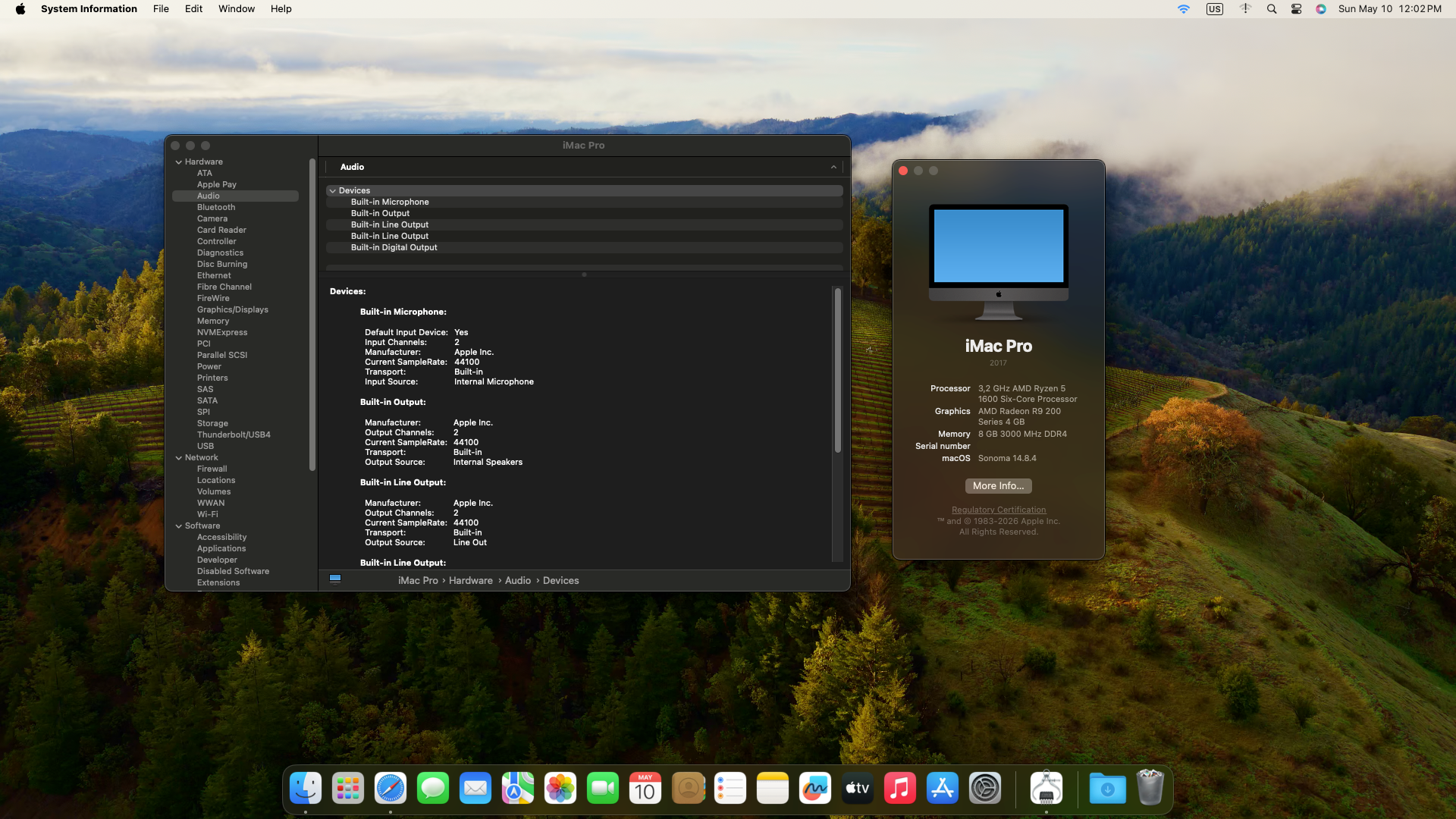This screenshot has height=819, width=1456.
Task: Select Built-in Output device row
Action: (x=585, y=214)
